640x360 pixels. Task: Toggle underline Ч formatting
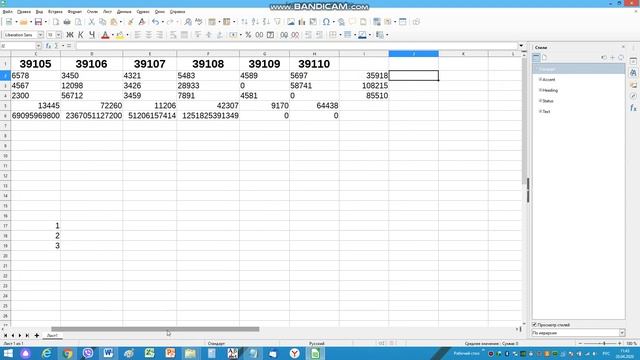click(92, 35)
